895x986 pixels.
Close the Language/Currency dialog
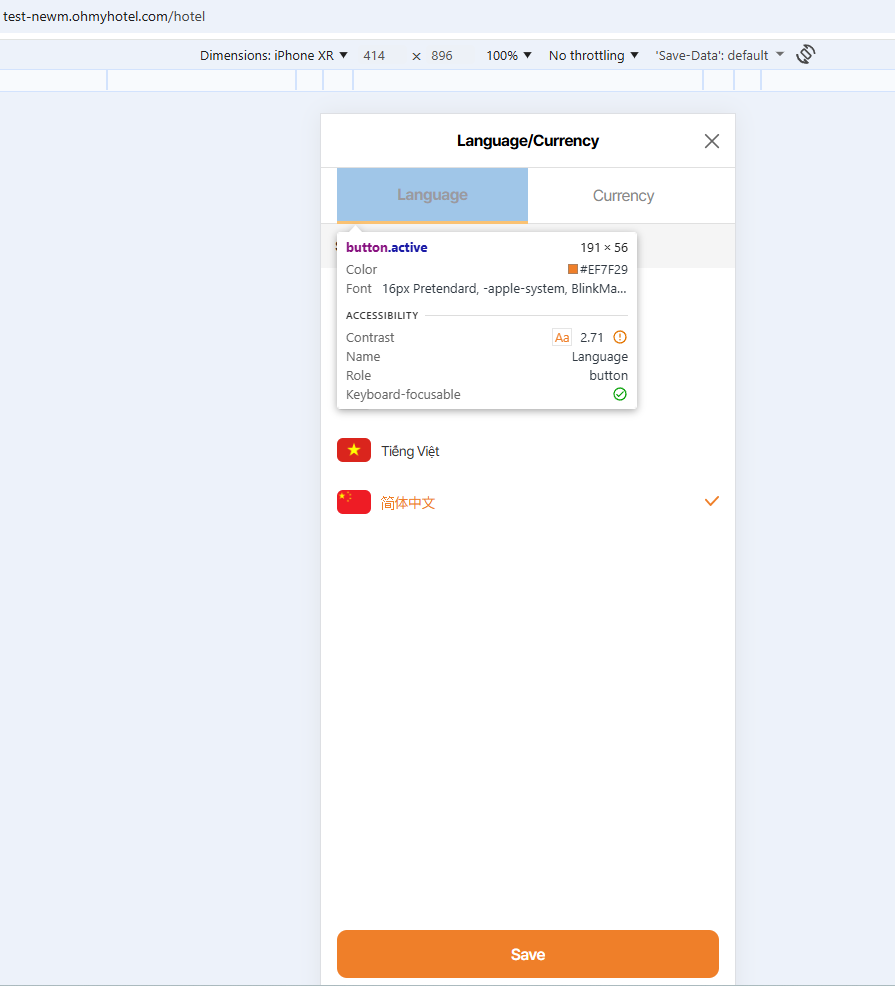(x=711, y=141)
